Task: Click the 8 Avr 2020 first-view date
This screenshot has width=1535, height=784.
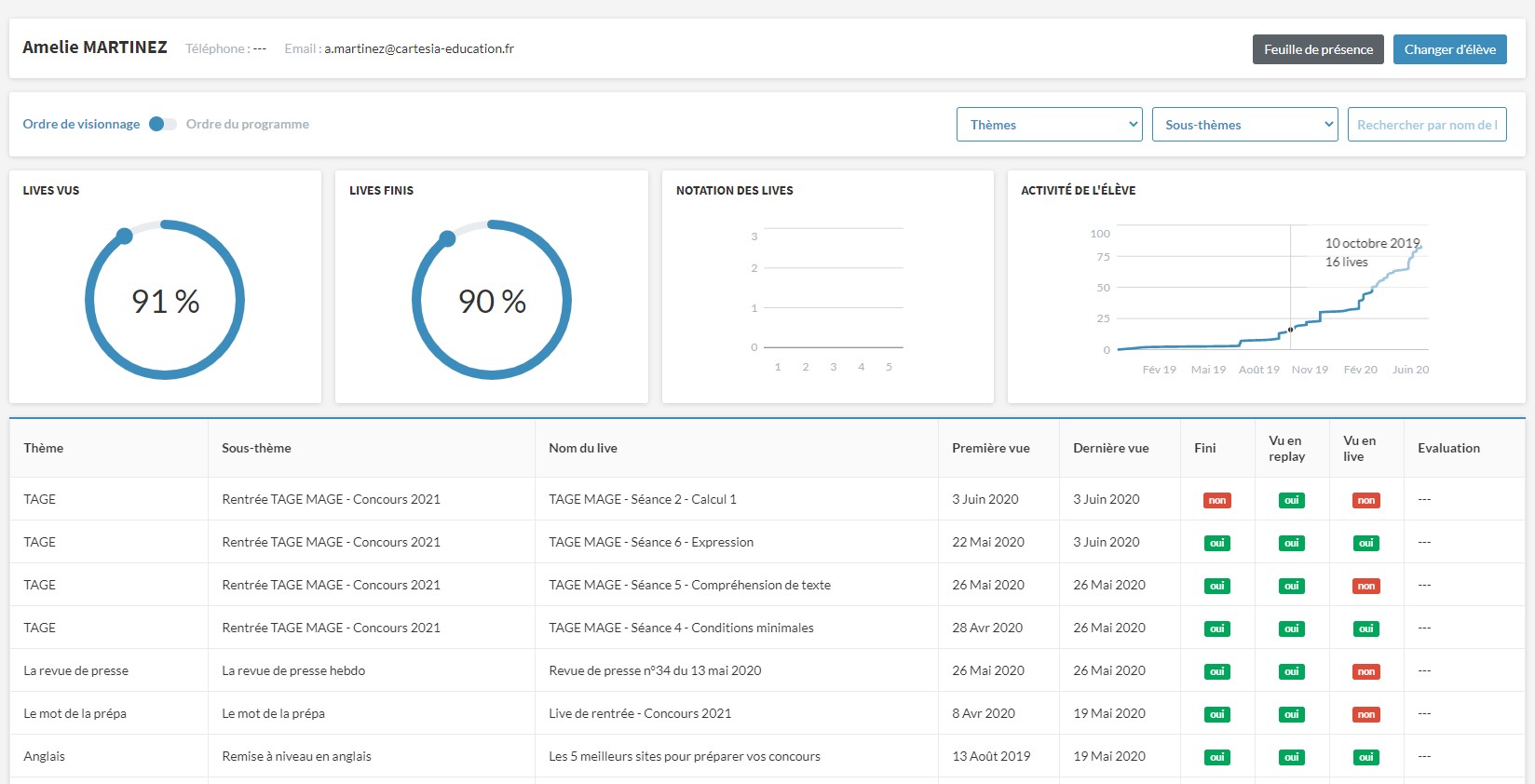Action: pos(984,713)
